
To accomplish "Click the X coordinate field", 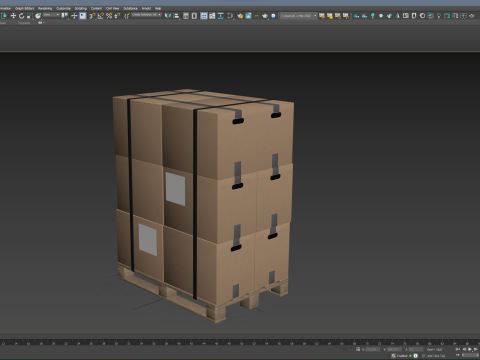I will click(x=373, y=349).
